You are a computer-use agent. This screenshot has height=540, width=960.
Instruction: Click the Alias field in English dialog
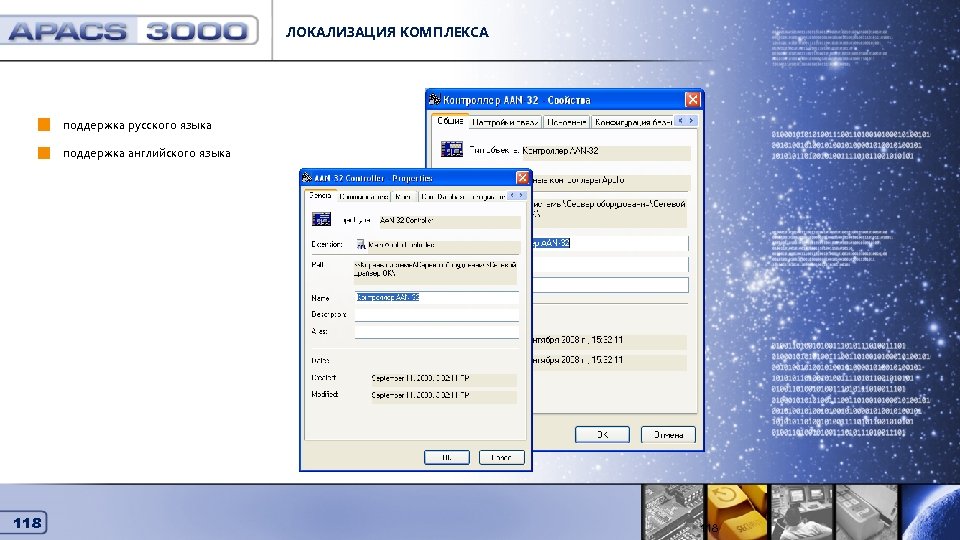pos(437,331)
